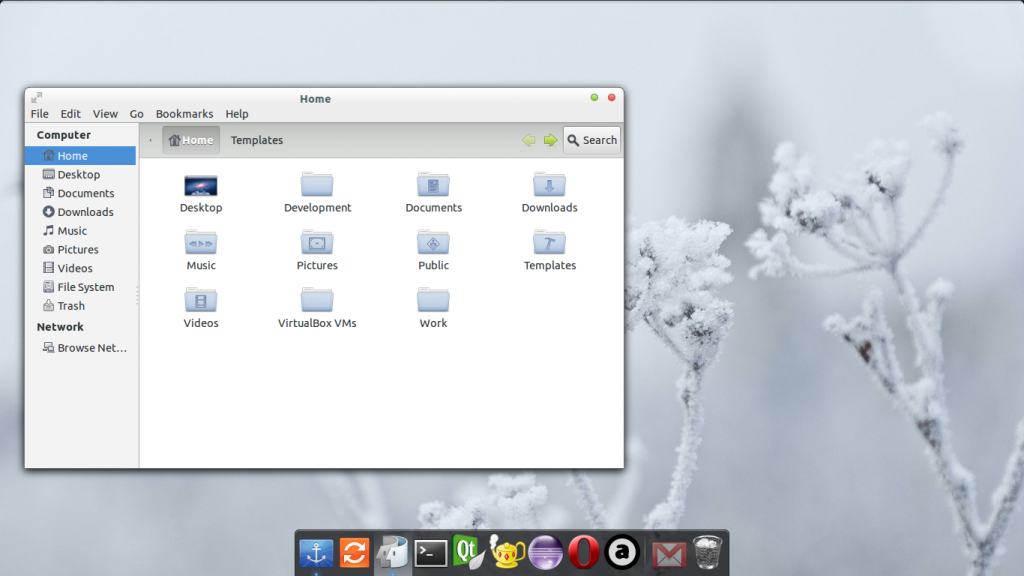Open the trash can in the dock
Image resolution: width=1024 pixels, height=576 pixels.
coord(708,552)
